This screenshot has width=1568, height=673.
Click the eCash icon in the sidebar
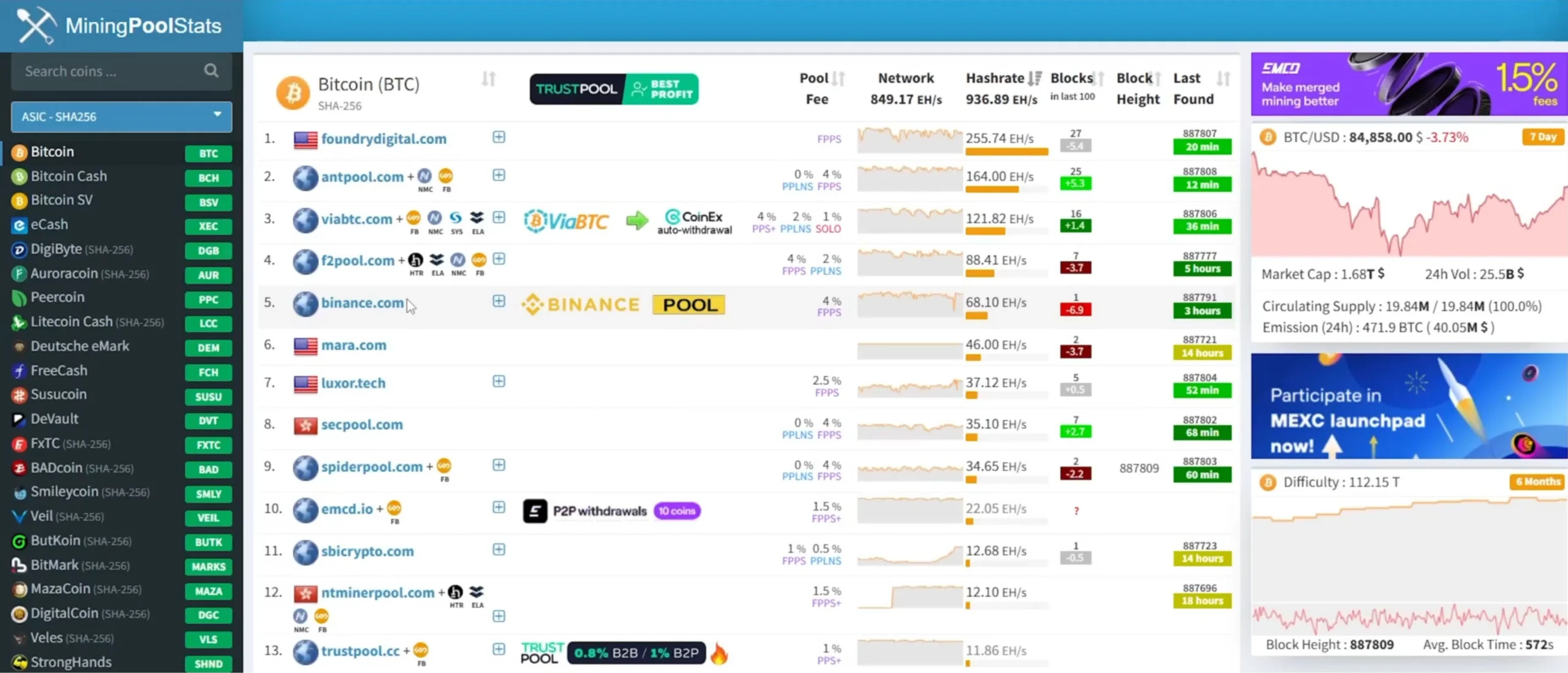(x=20, y=225)
